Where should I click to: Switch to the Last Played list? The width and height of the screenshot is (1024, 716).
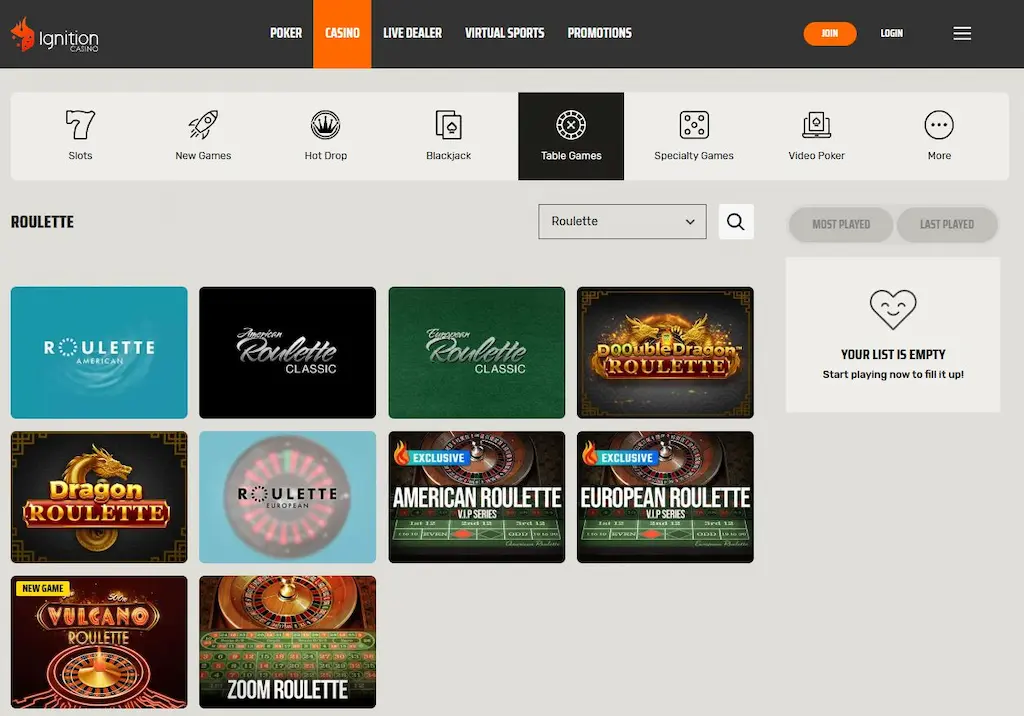tap(947, 225)
